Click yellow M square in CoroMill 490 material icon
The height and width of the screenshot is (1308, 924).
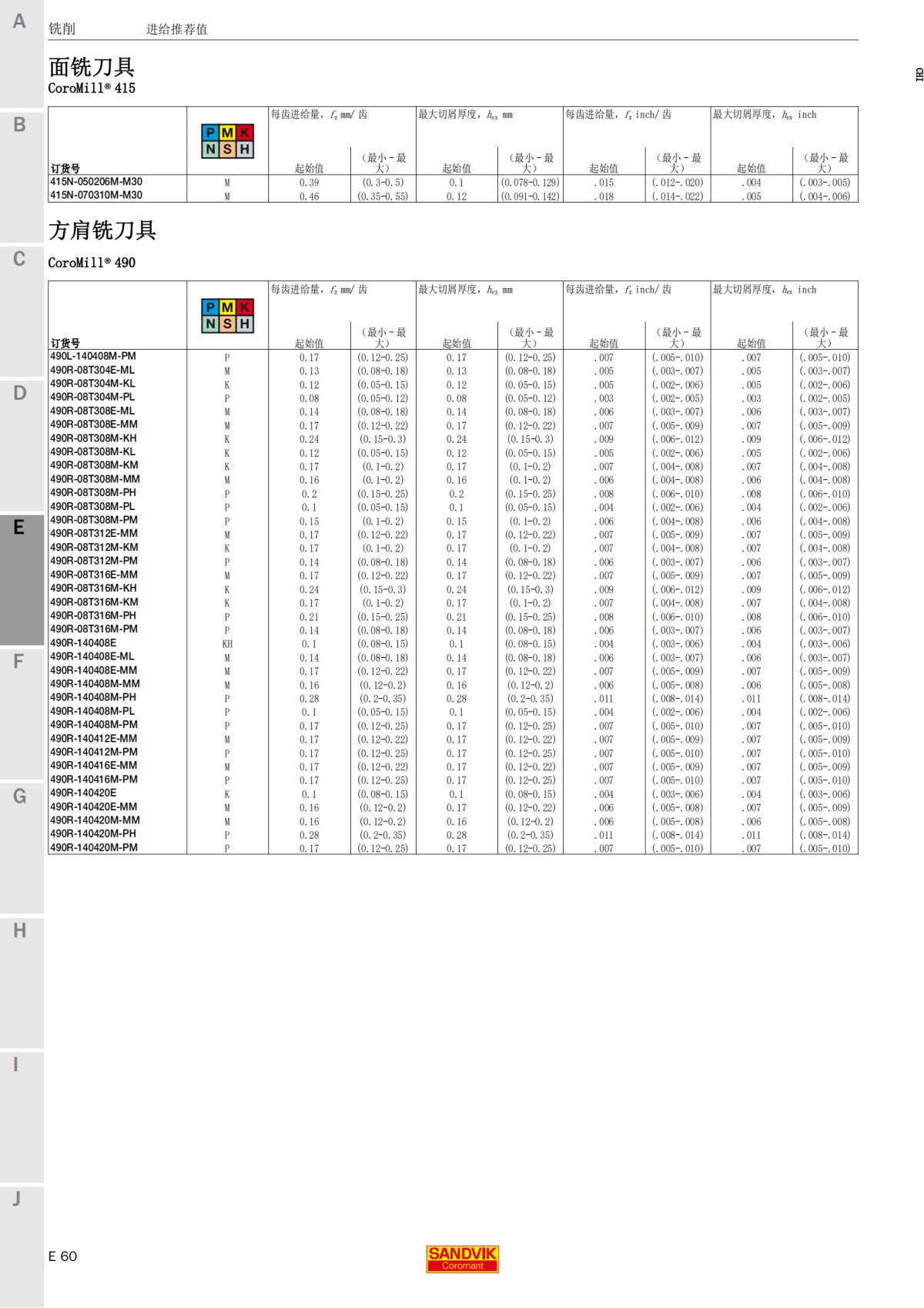tap(227, 307)
